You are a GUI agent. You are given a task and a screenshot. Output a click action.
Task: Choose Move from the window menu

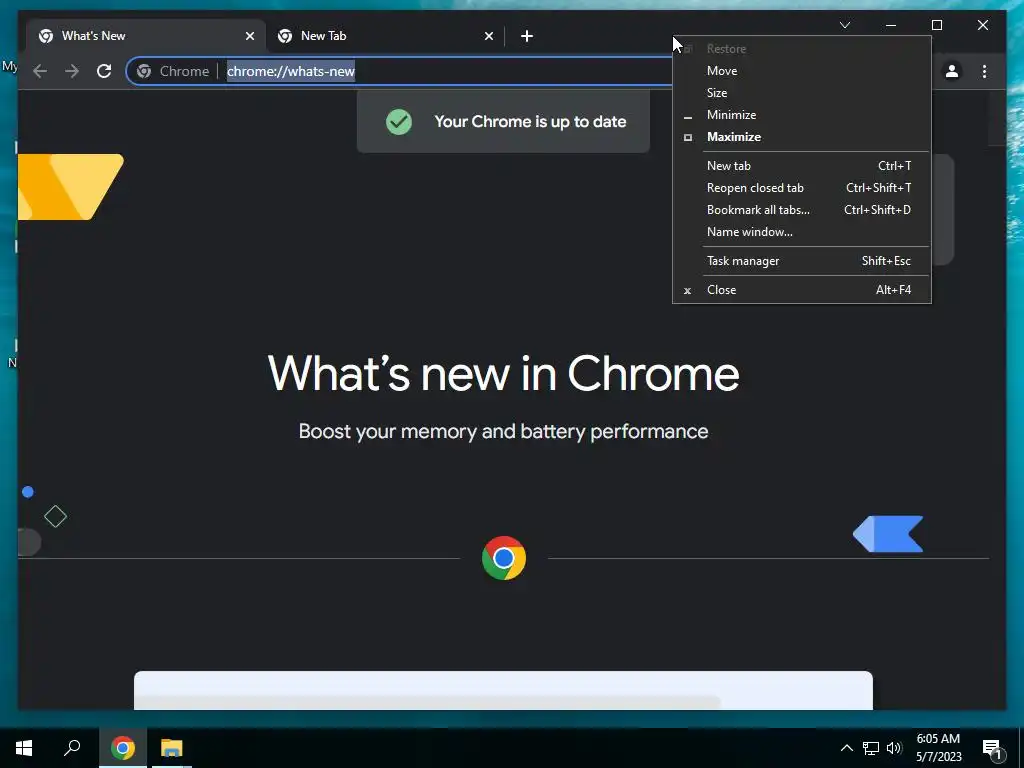point(802,71)
